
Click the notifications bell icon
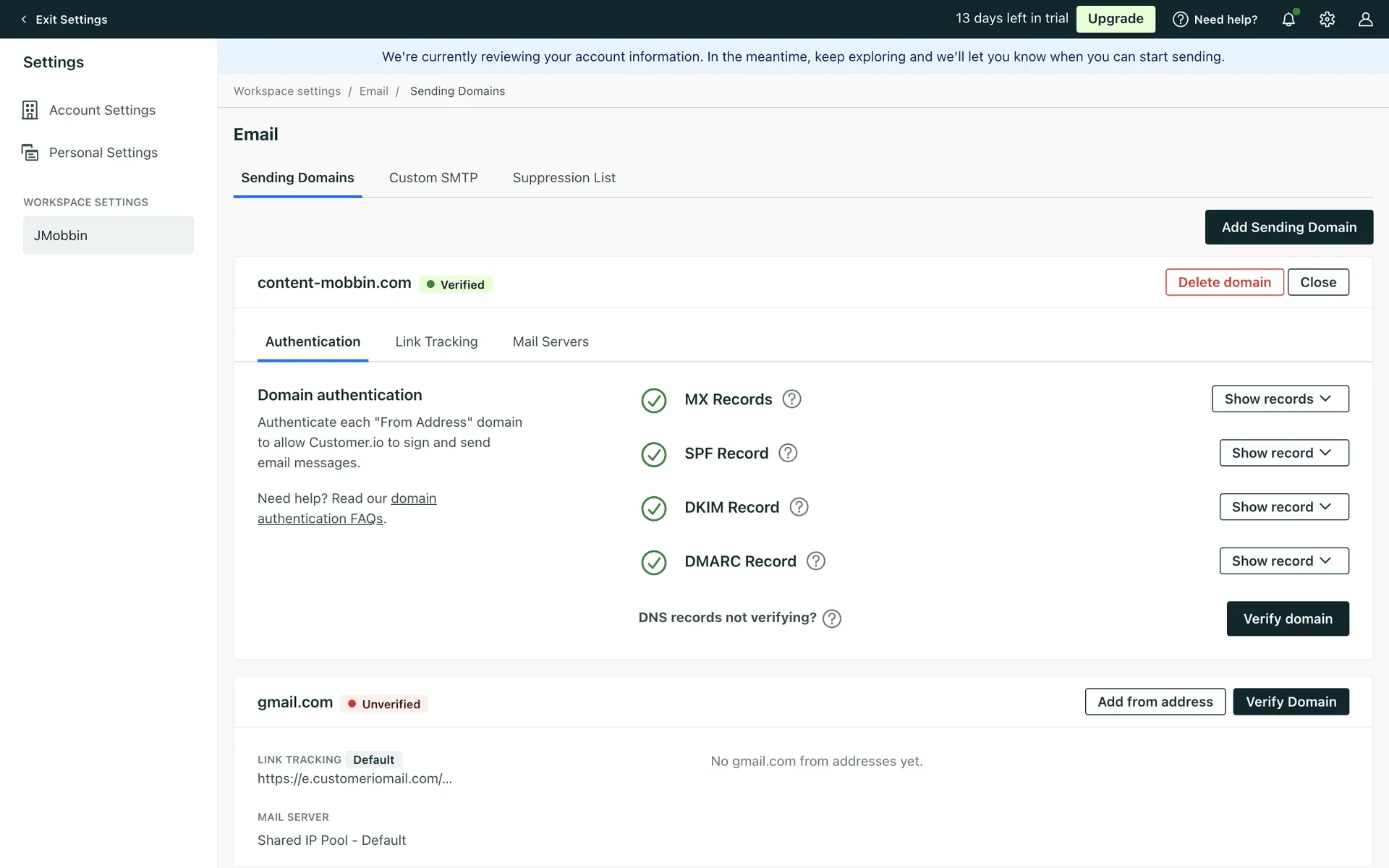pyautogui.click(x=1288, y=20)
